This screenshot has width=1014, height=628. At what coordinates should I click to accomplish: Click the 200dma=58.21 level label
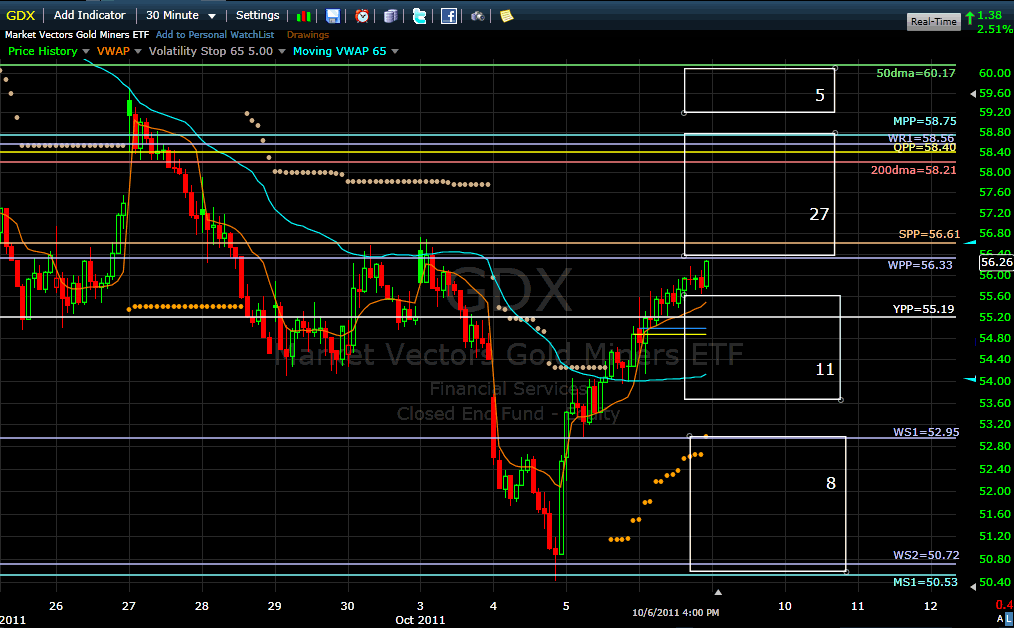point(913,170)
